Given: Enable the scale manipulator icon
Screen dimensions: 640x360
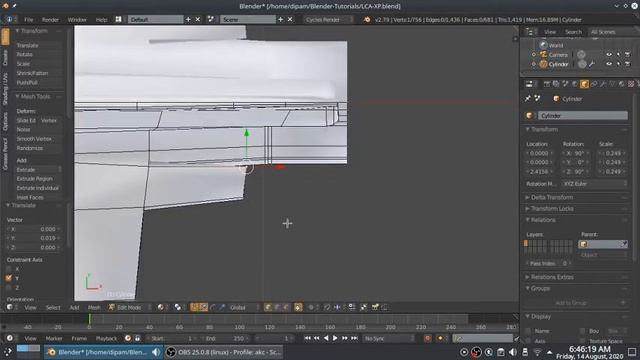Looking at the screenshot, I should coord(222,307).
